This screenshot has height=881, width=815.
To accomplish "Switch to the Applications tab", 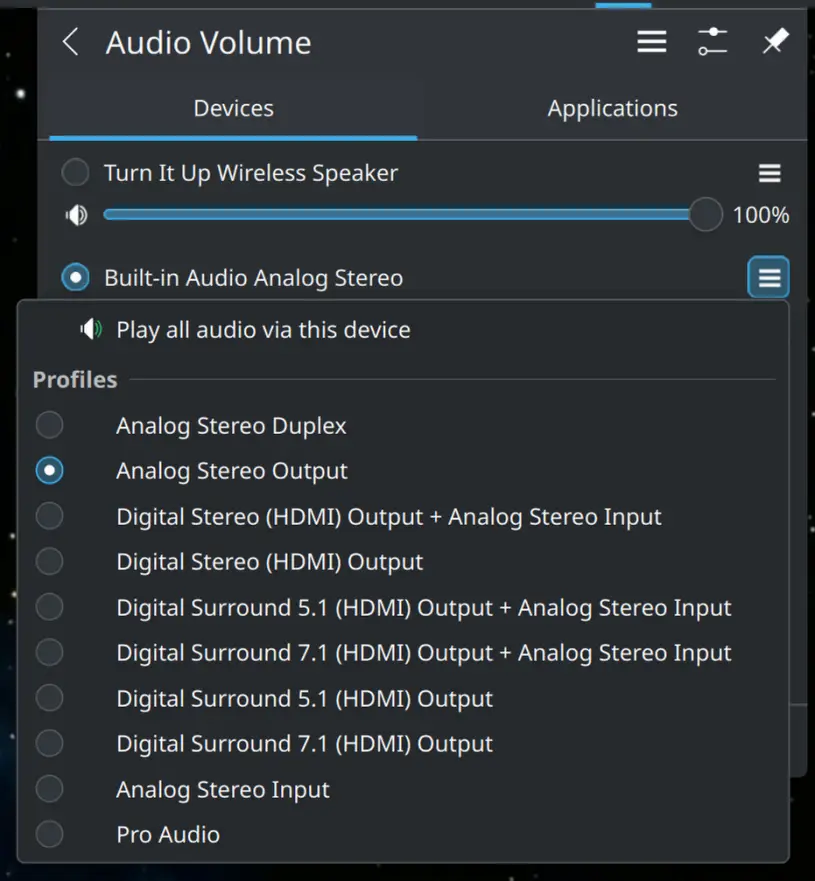I will (612, 109).
